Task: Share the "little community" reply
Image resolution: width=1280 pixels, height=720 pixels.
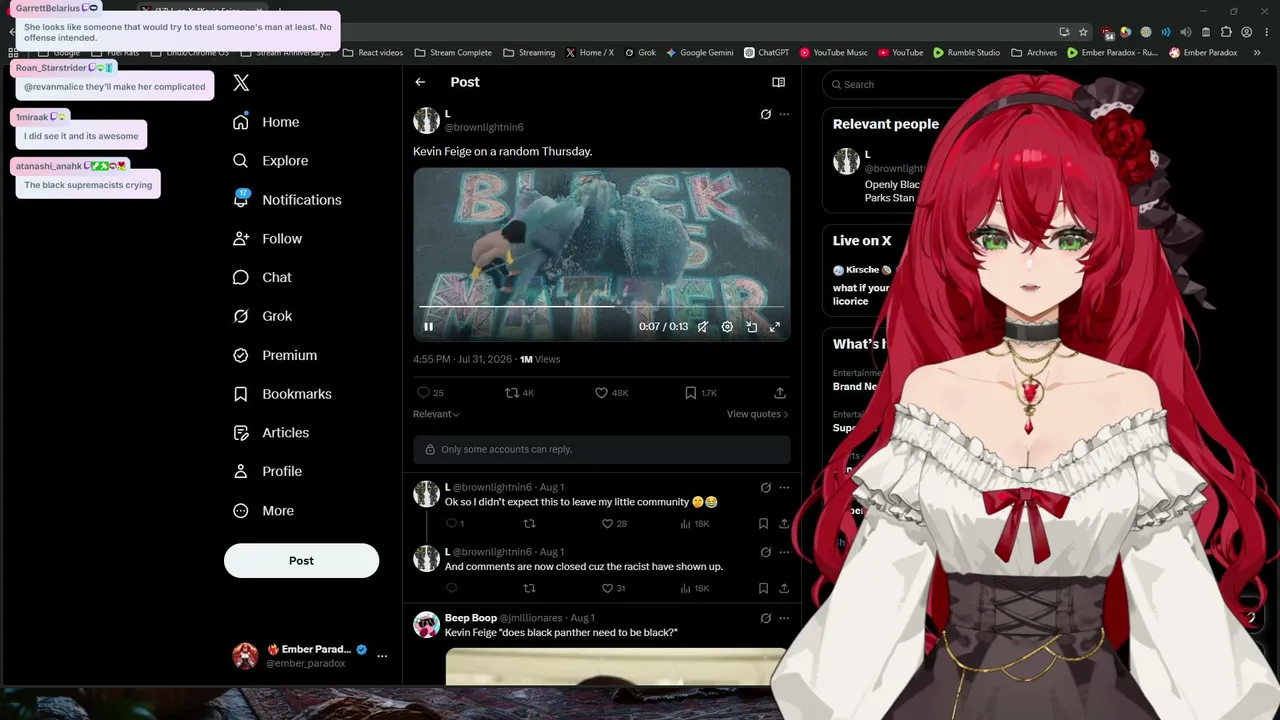Action: 784,524
